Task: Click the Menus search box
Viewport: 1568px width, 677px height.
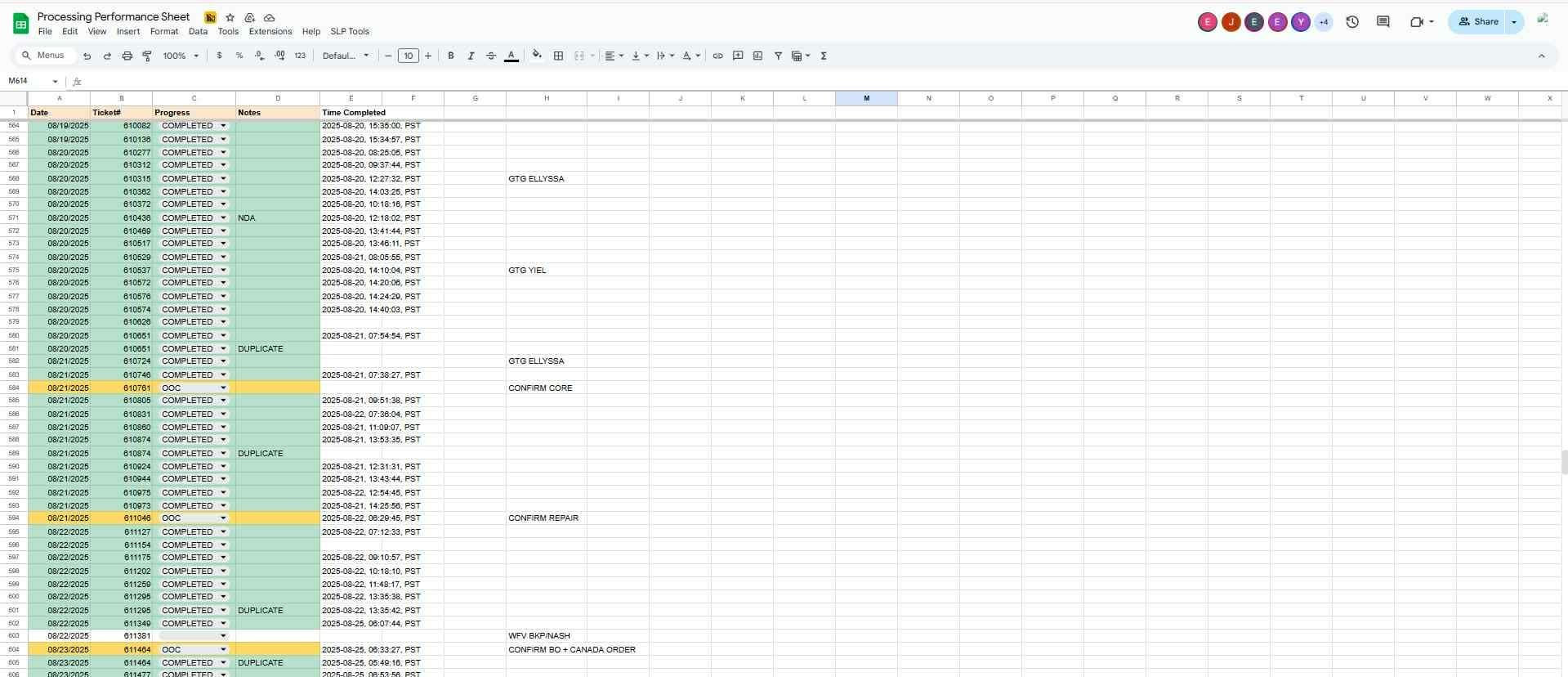Action: point(45,56)
